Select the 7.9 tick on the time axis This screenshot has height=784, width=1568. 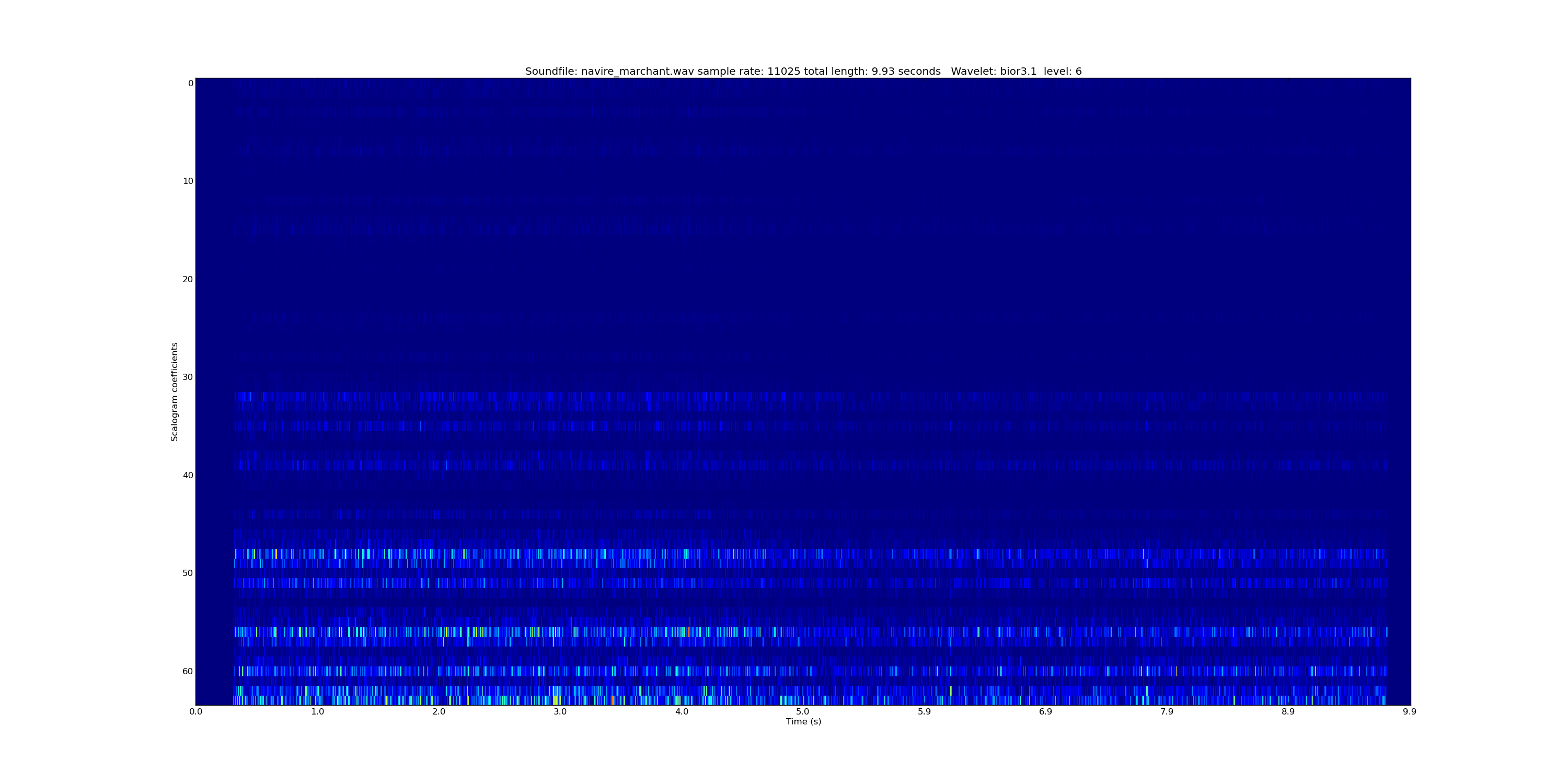coord(1167,711)
